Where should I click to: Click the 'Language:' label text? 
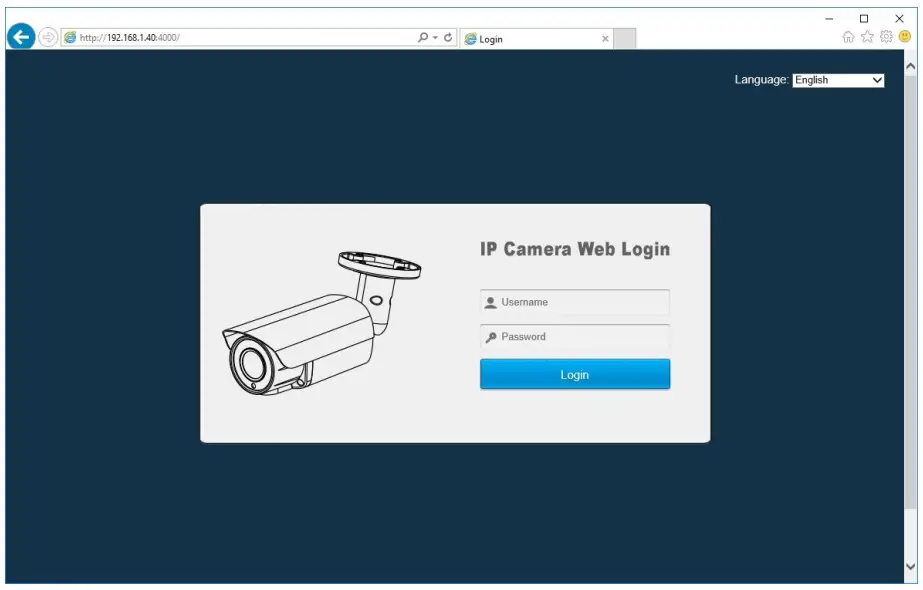click(761, 79)
